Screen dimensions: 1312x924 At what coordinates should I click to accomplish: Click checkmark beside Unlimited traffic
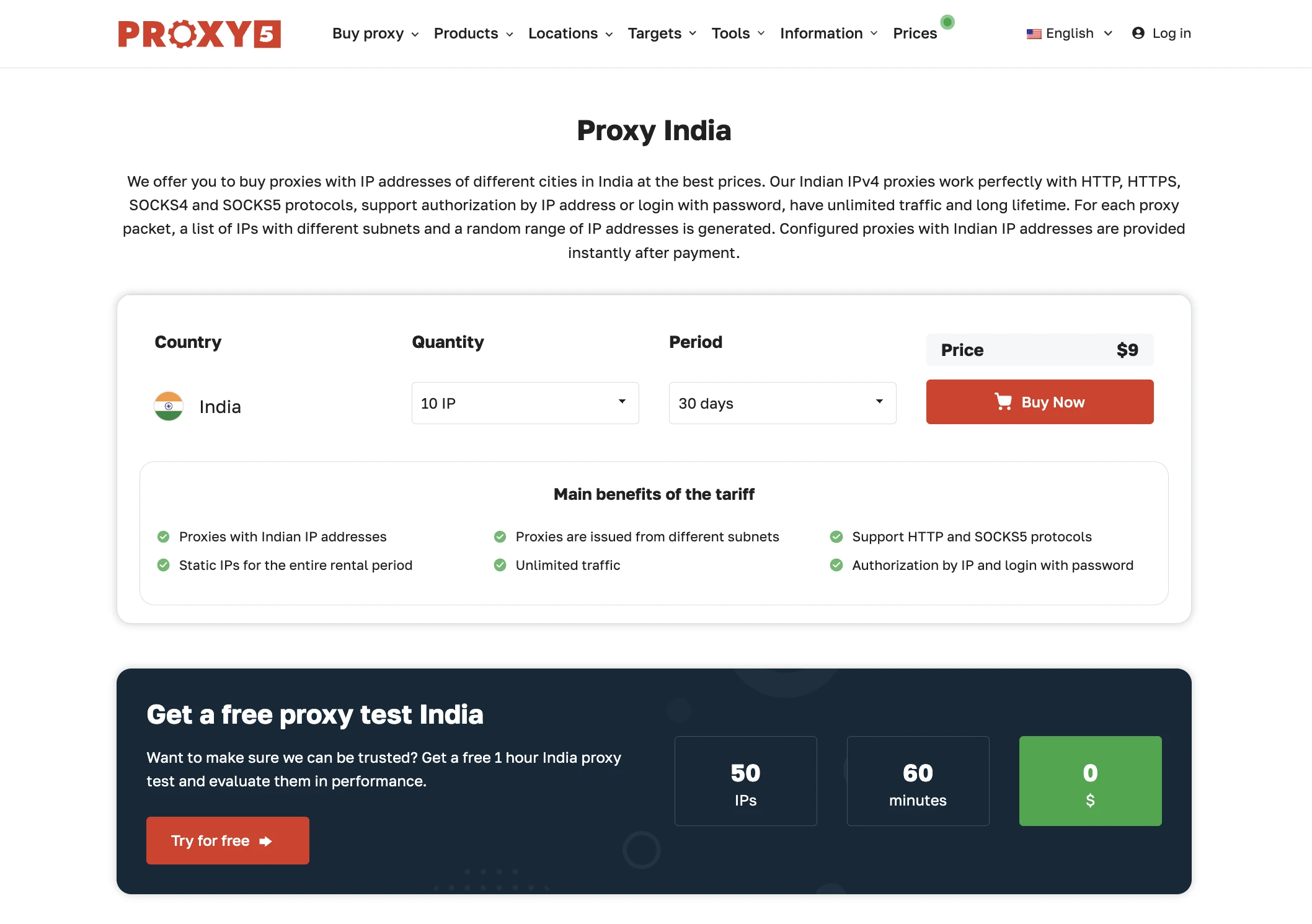(500, 565)
